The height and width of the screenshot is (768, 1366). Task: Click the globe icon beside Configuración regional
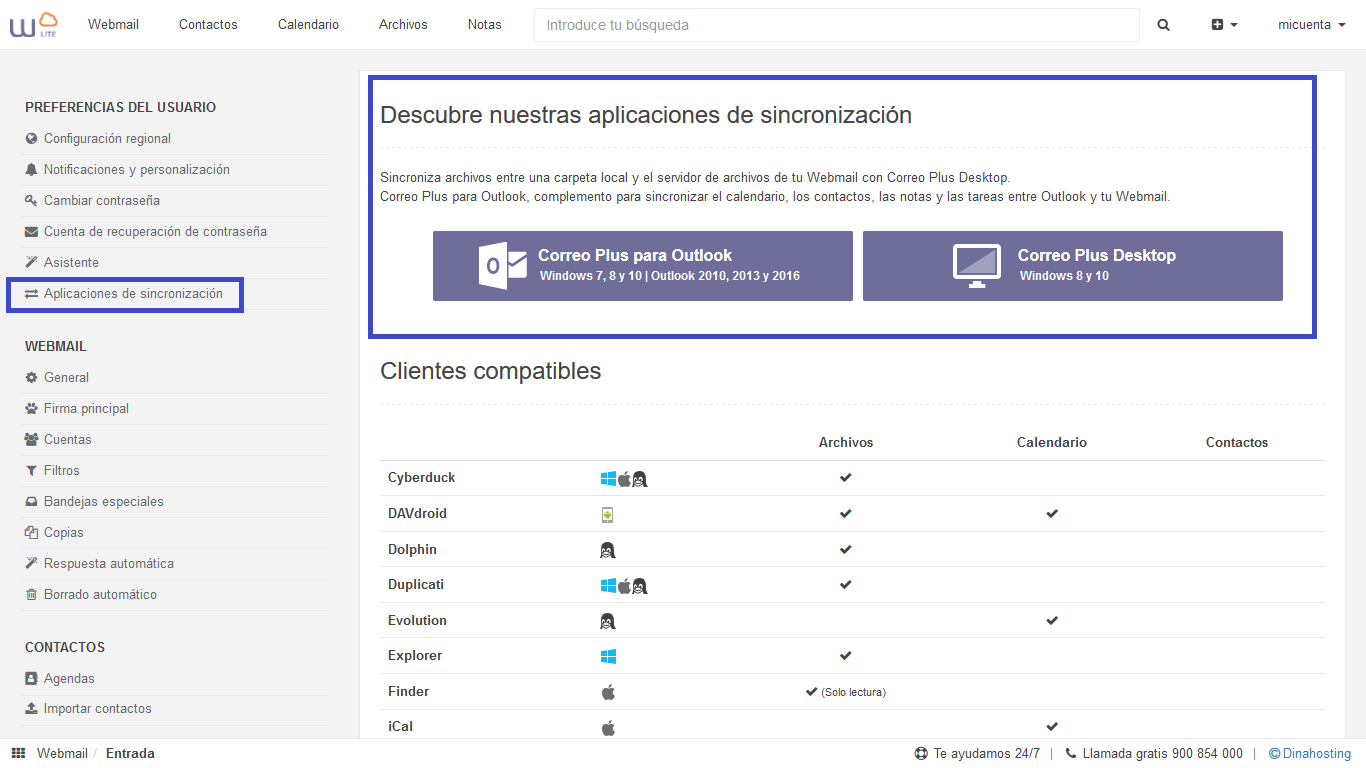[31, 139]
